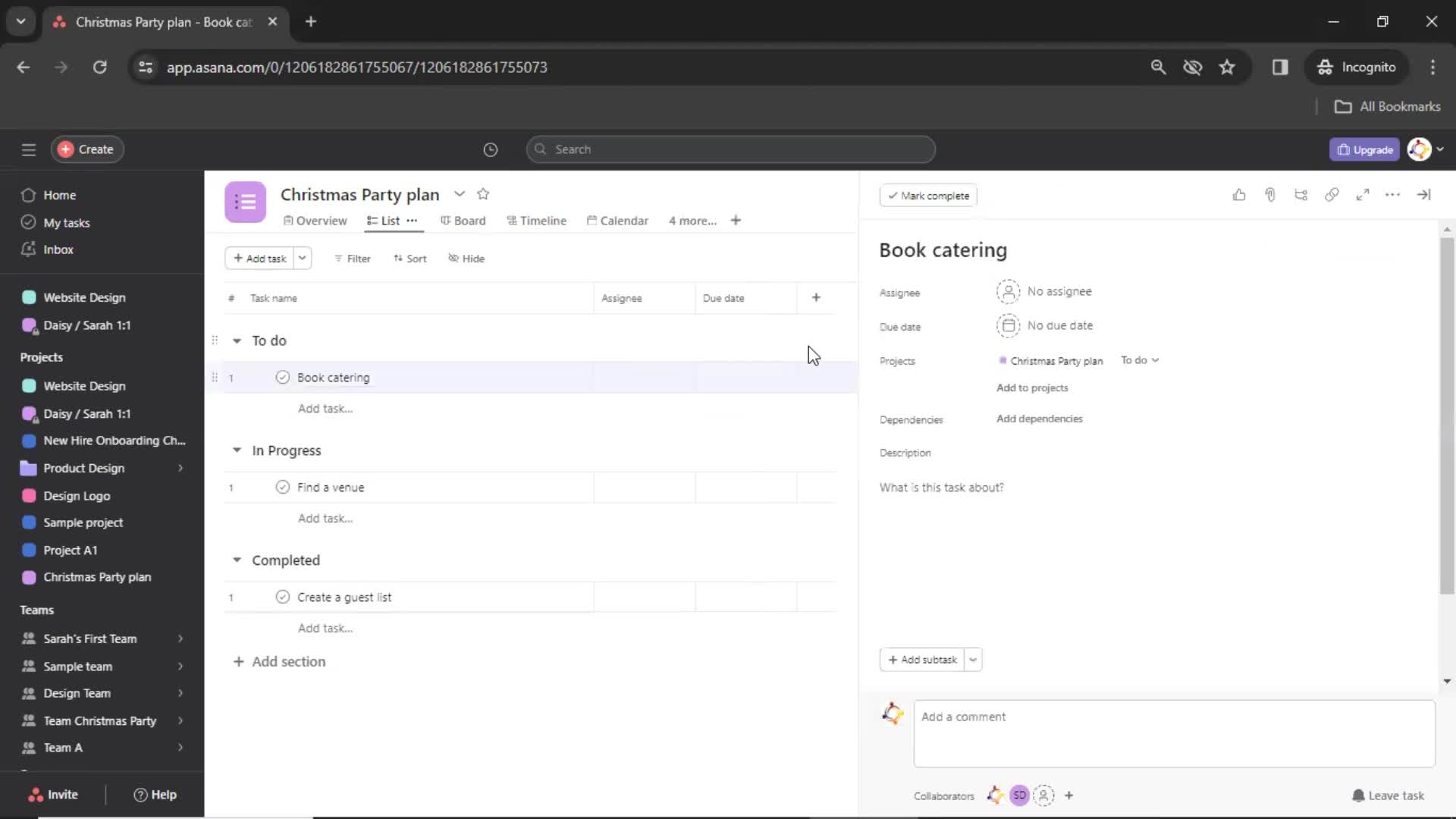The height and width of the screenshot is (819, 1456).
Task: Click the fullscreen expand icon
Action: [1362, 196]
